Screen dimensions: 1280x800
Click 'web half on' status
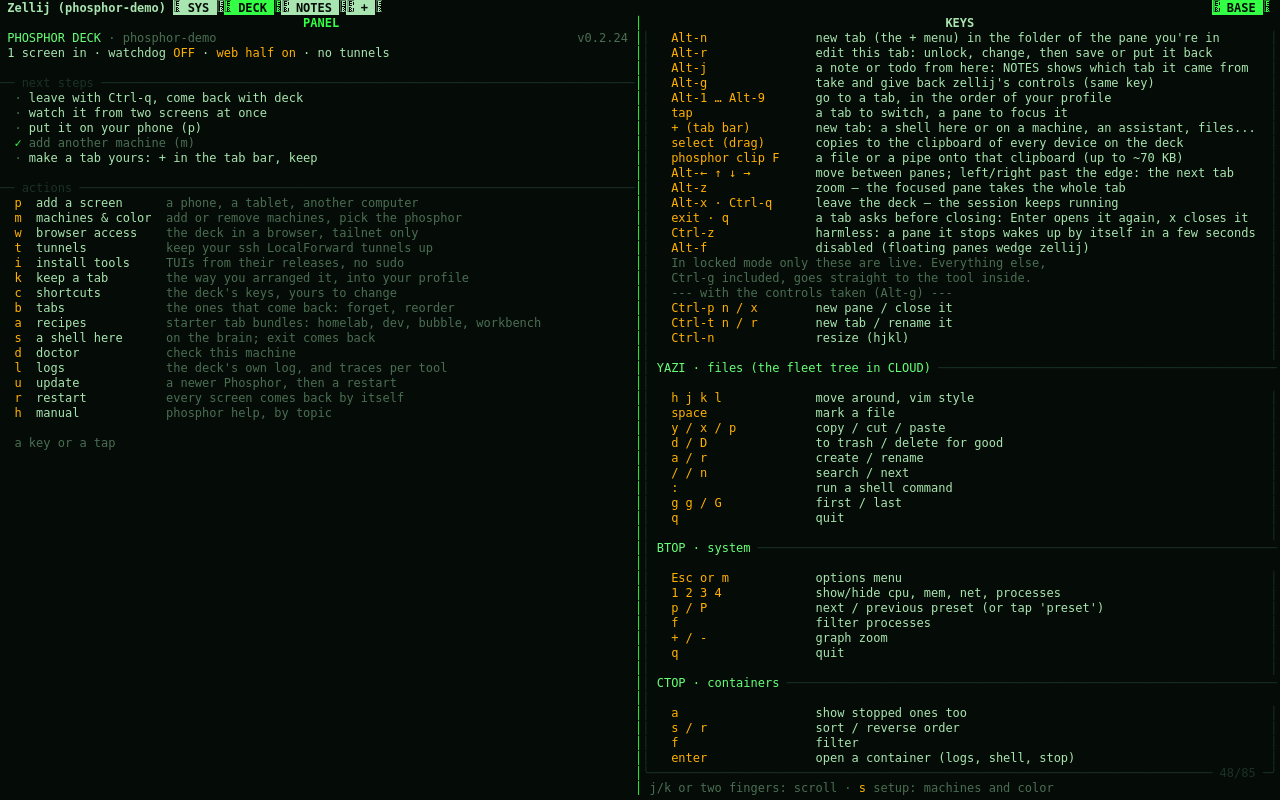coord(256,53)
